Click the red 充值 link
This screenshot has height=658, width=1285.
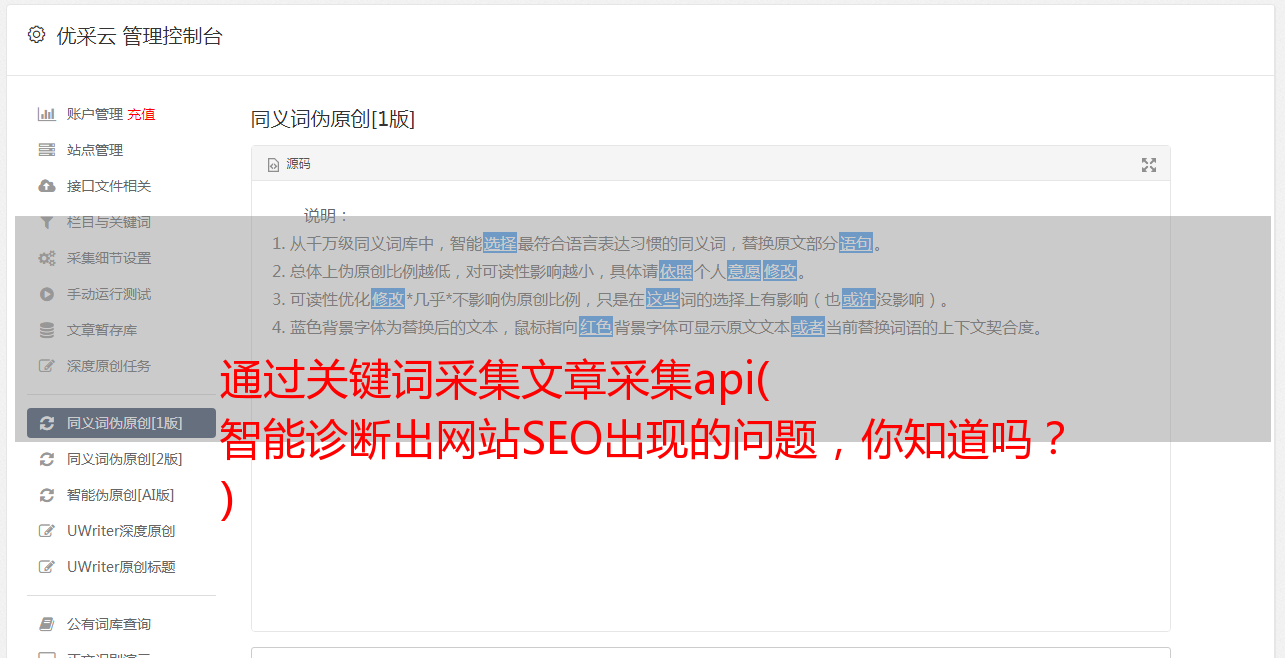click(141, 114)
